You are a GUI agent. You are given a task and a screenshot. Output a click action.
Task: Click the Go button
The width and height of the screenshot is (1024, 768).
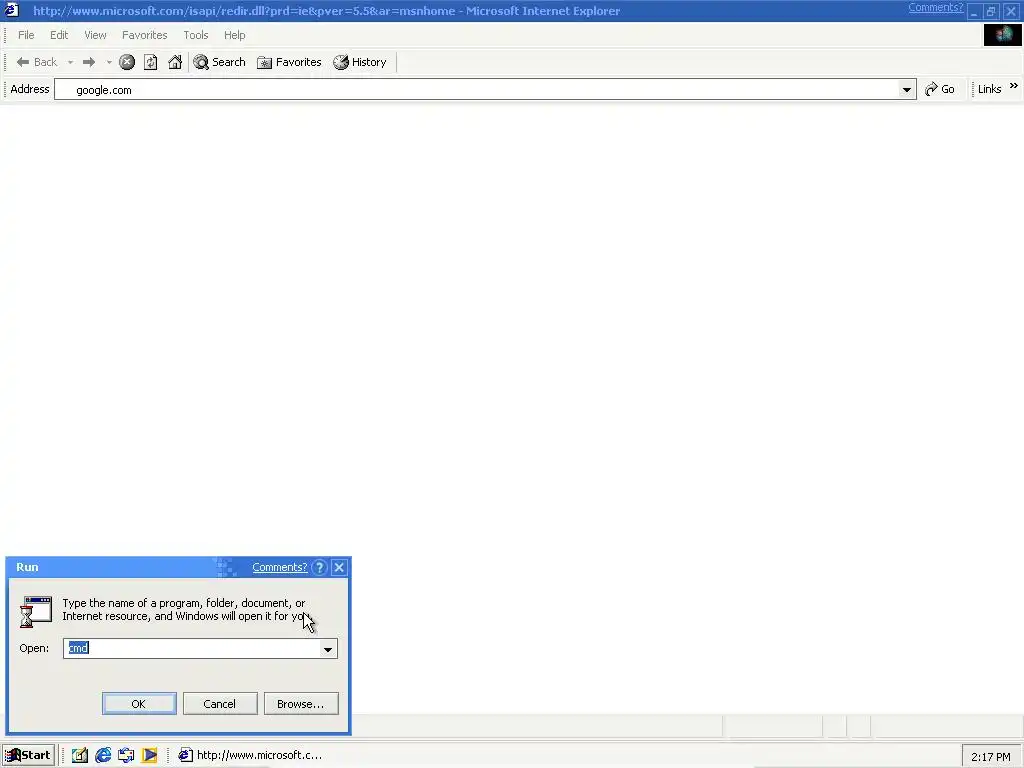coord(940,89)
